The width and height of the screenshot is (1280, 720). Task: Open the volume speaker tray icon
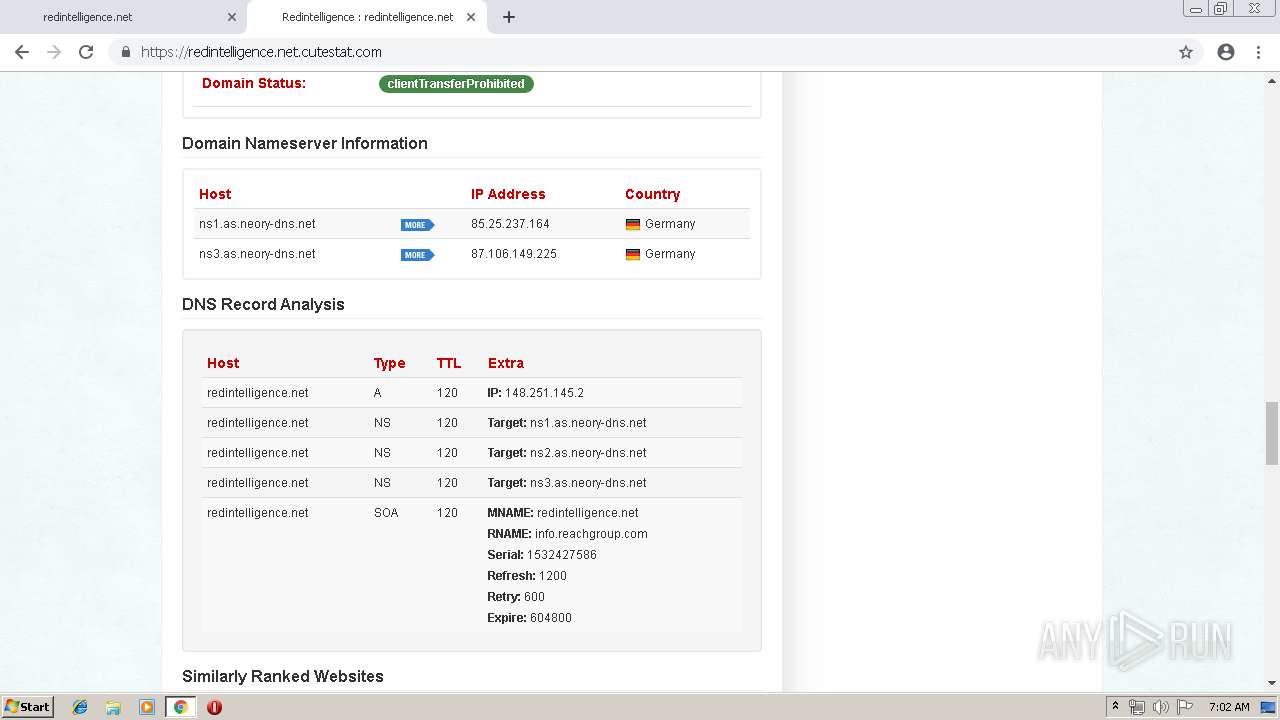1161,707
